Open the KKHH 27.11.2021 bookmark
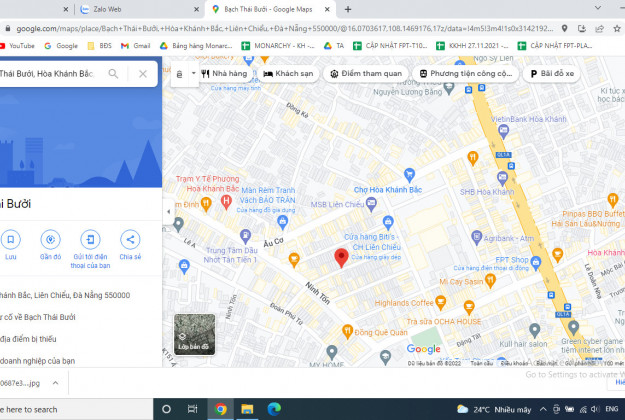 pos(472,46)
